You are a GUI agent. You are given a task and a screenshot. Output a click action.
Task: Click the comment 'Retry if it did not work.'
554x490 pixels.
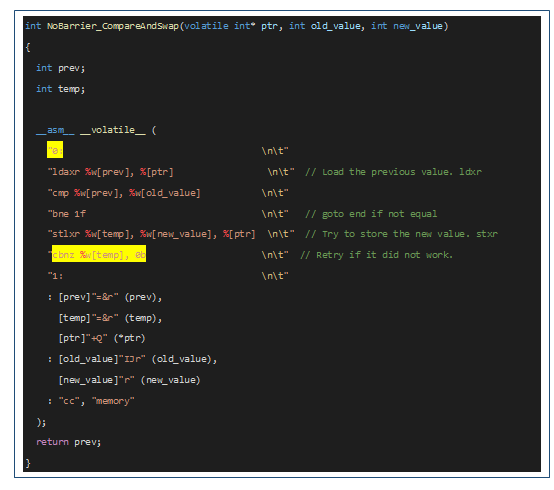(376, 255)
